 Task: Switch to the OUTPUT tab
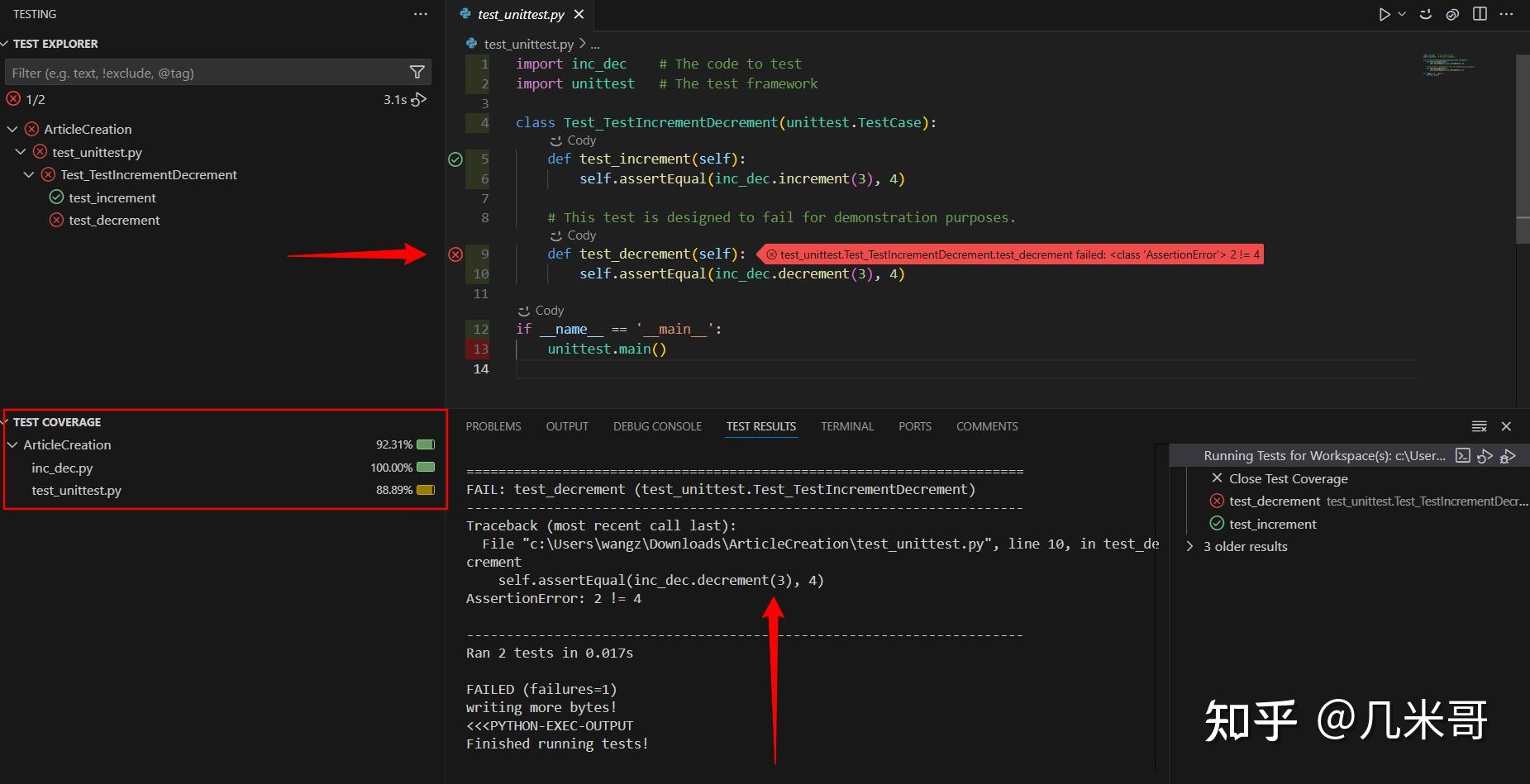(567, 426)
